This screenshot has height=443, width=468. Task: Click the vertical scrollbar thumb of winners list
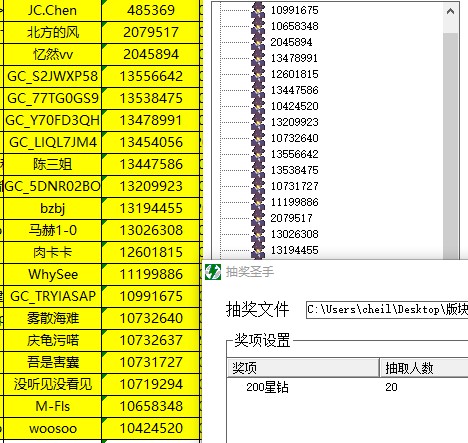pyautogui.click(x=450, y=145)
